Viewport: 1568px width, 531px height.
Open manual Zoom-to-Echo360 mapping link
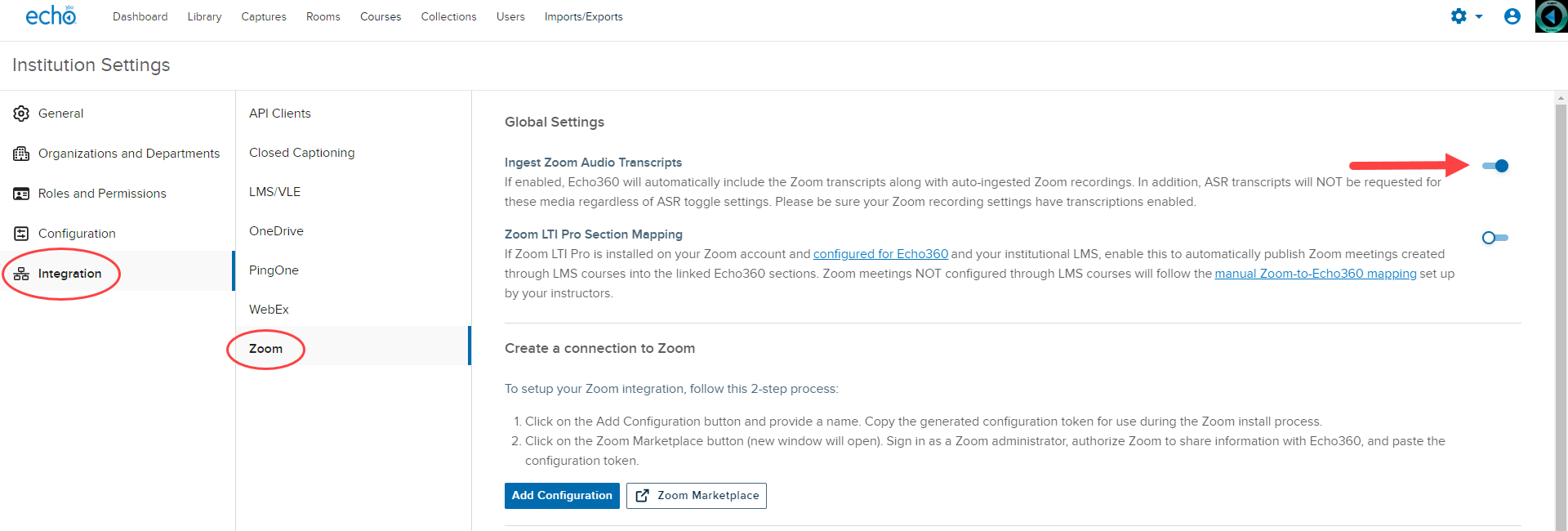point(1316,274)
